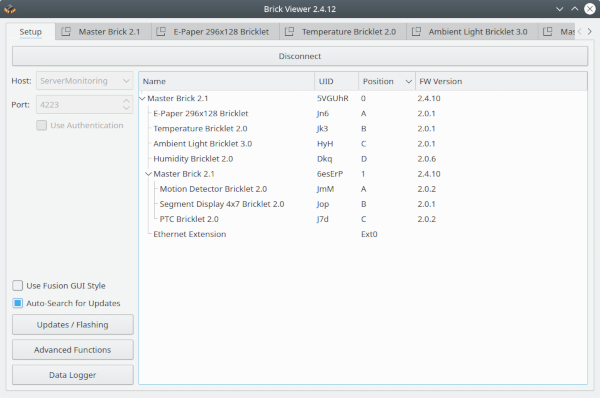Click the UID JmM cell
Image resolution: width=600 pixels, height=398 pixels.
click(x=325, y=189)
